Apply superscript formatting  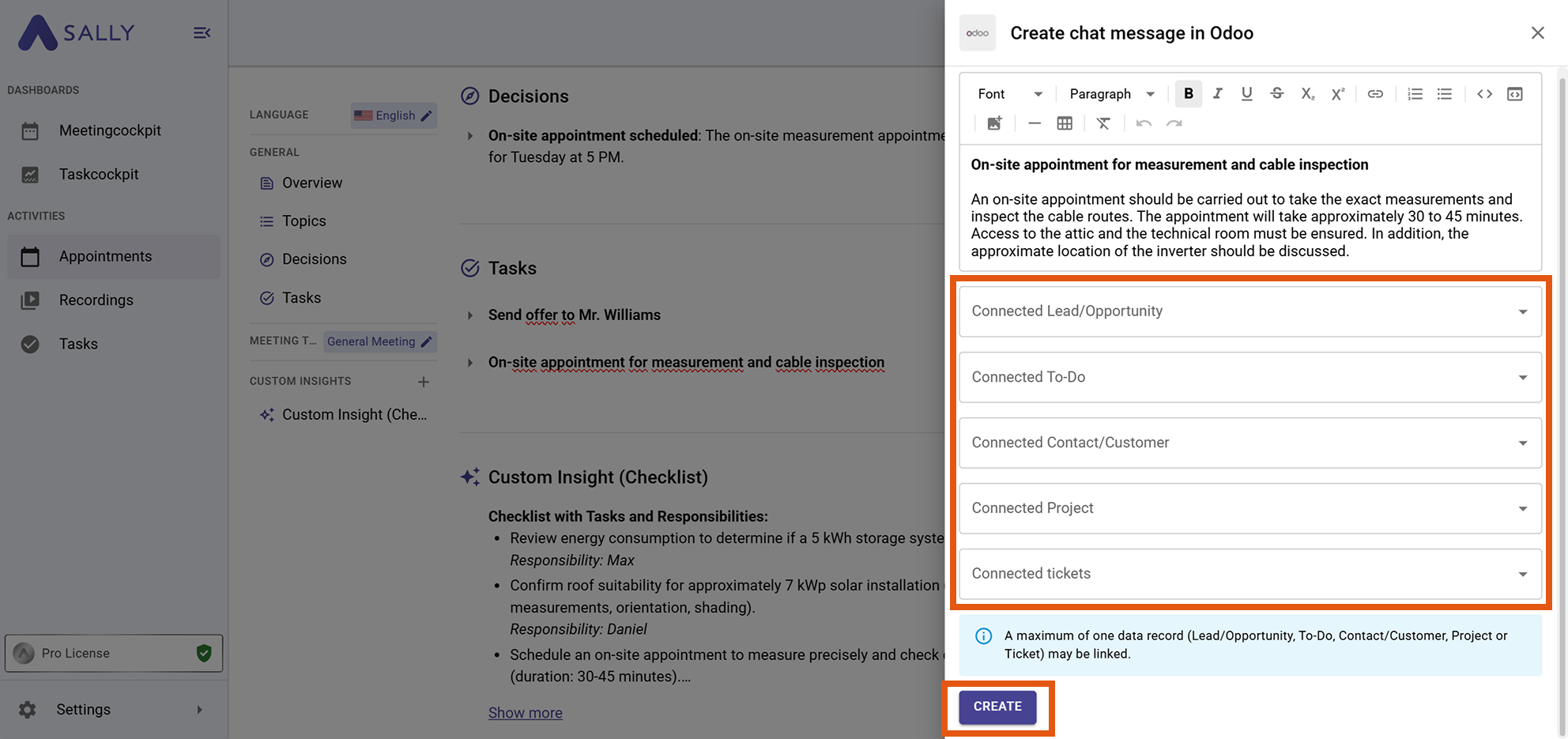(x=1338, y=93)
